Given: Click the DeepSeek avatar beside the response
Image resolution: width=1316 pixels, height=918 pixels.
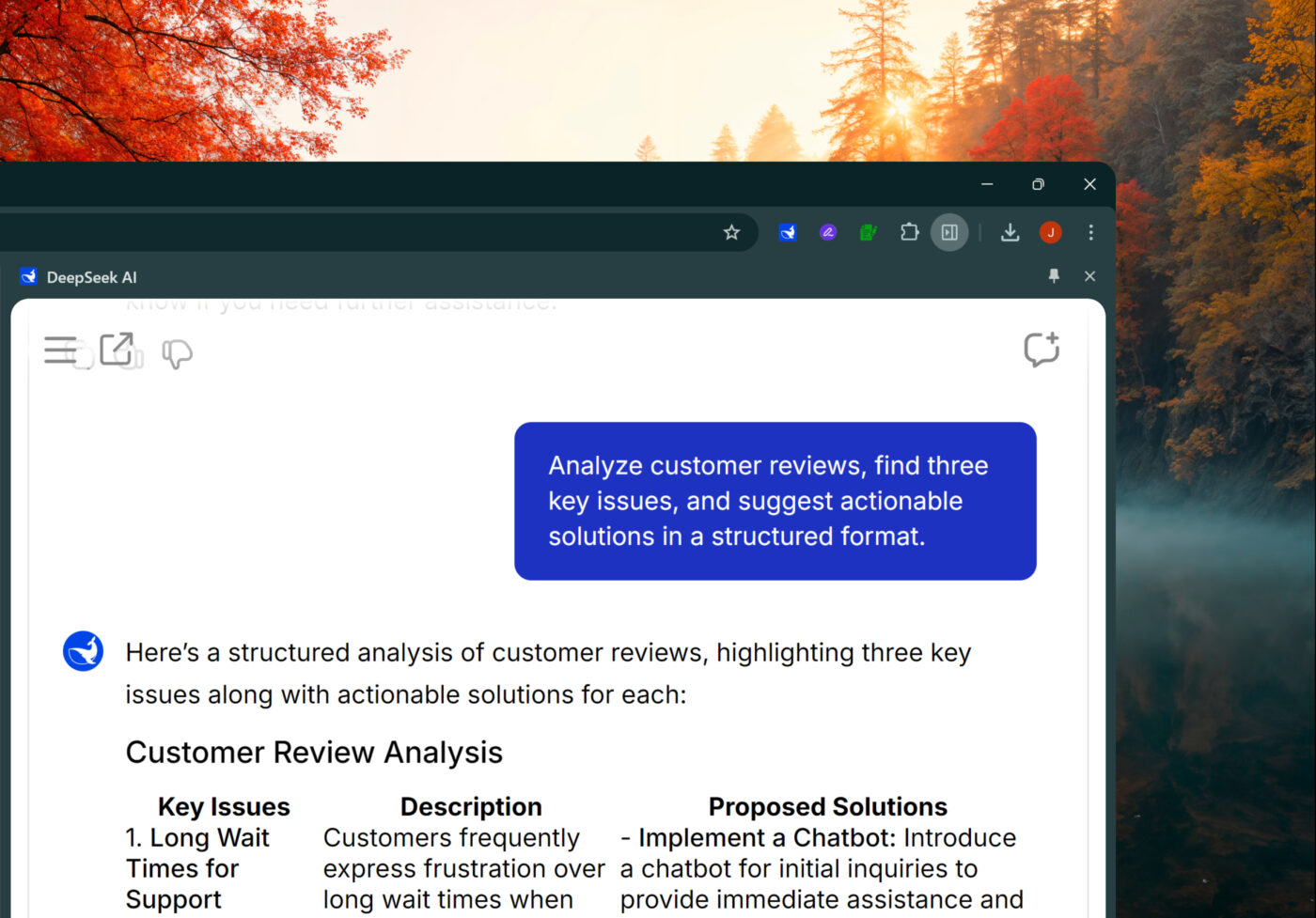Looking at the screenshot, I should pos(83,651).
